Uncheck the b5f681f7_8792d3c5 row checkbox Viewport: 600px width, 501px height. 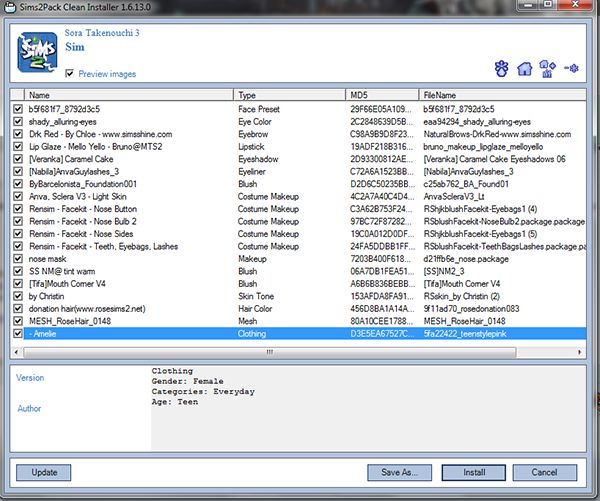(x=18, y=109)
